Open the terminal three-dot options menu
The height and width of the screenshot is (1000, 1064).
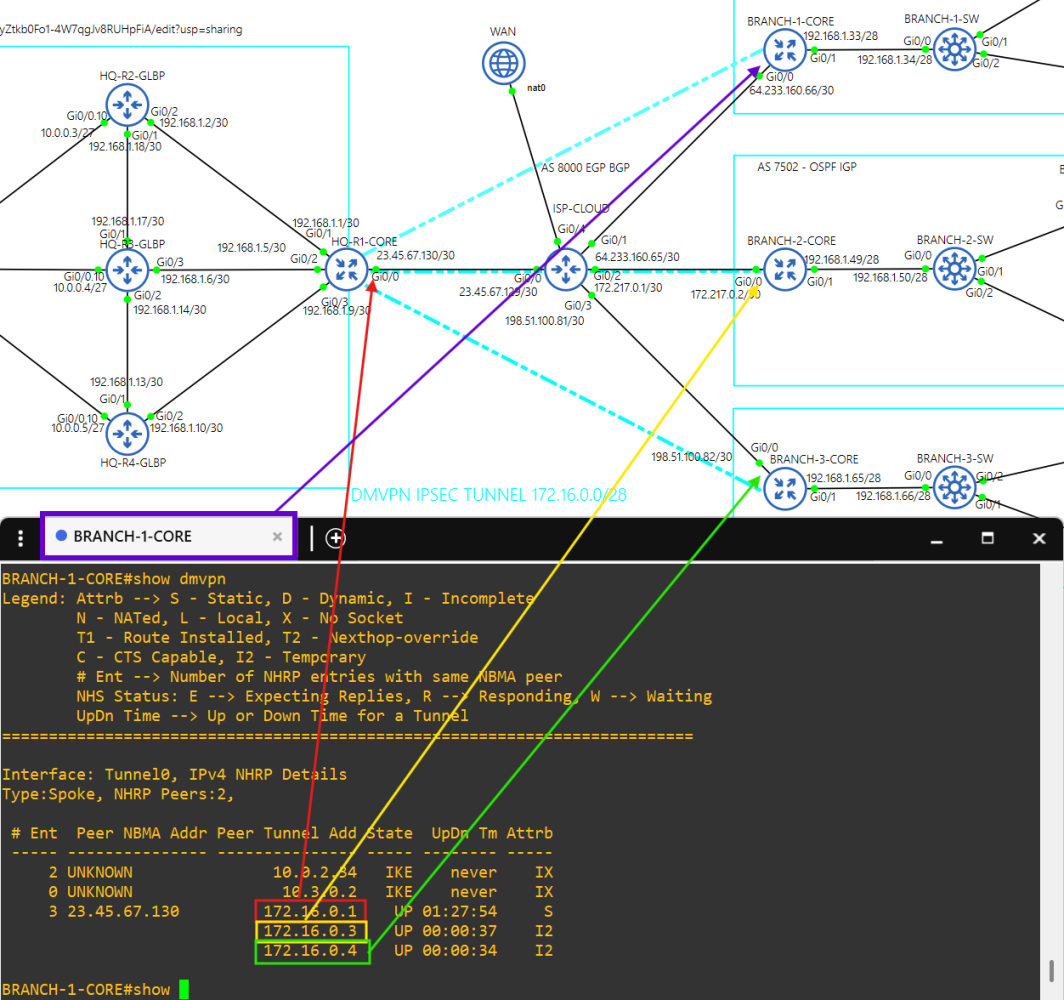point(20,538)
